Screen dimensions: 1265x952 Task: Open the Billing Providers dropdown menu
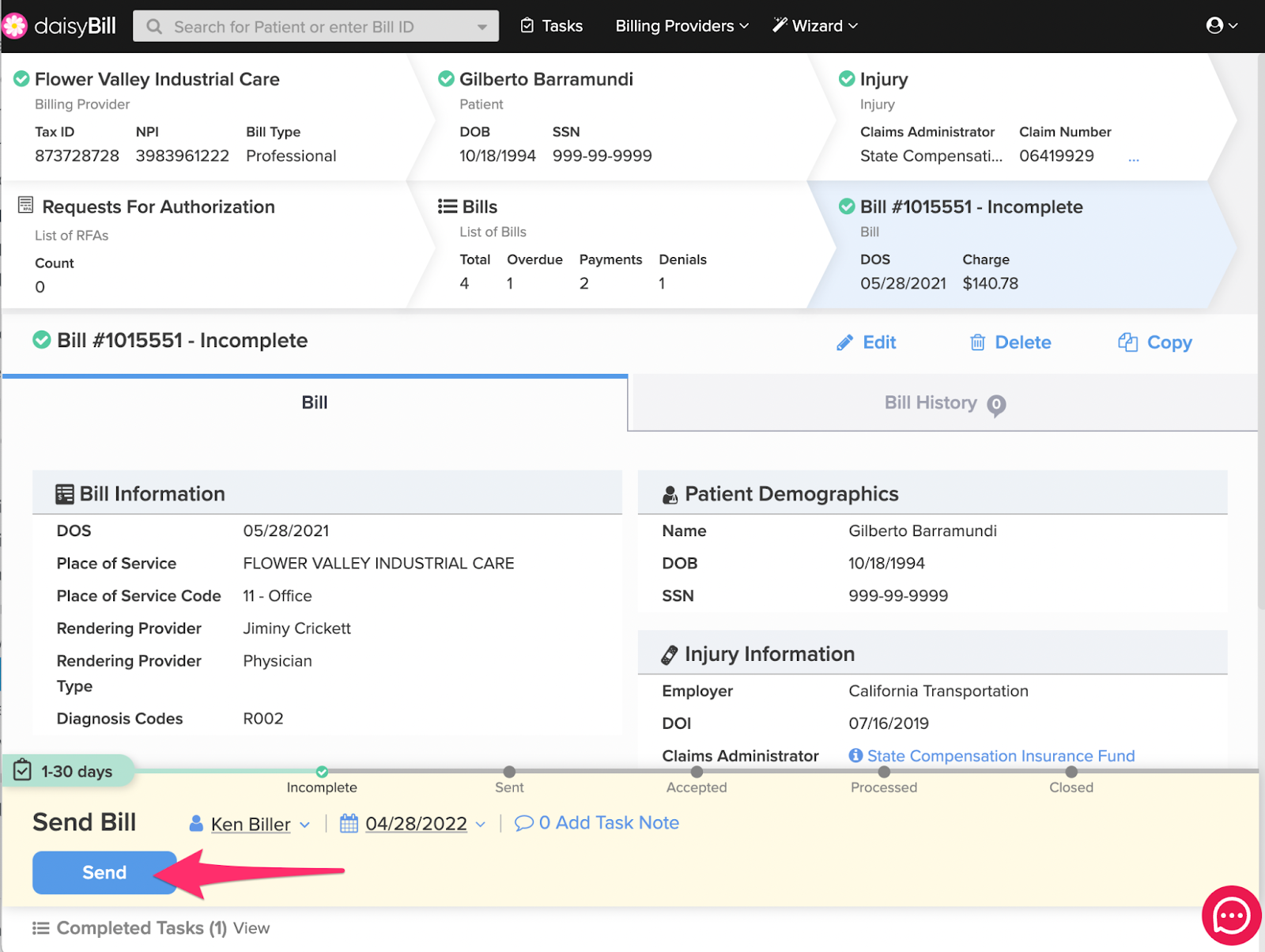point(682,26)
